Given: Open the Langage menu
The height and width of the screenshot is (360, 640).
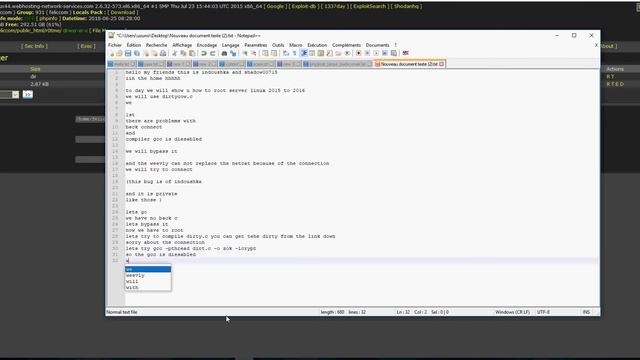Looking at the screenshot, I should tap(231, 45).
